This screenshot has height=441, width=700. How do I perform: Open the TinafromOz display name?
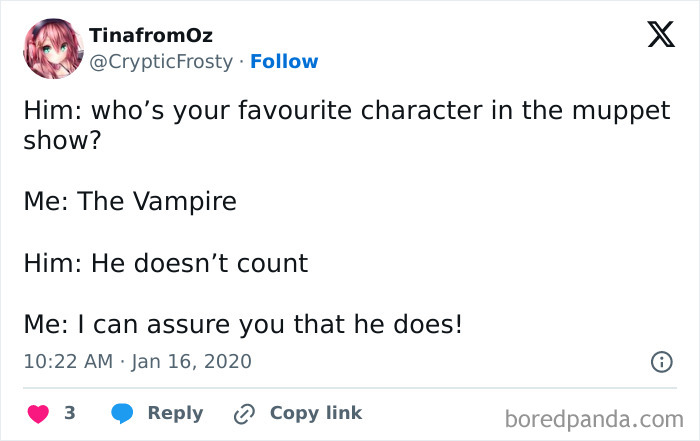click(x=151, y=36)
